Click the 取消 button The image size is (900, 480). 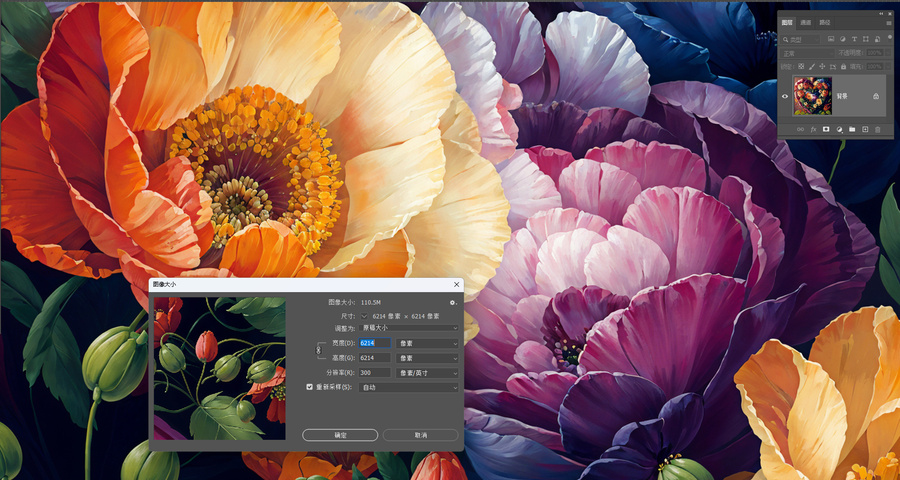click(421, 435)
